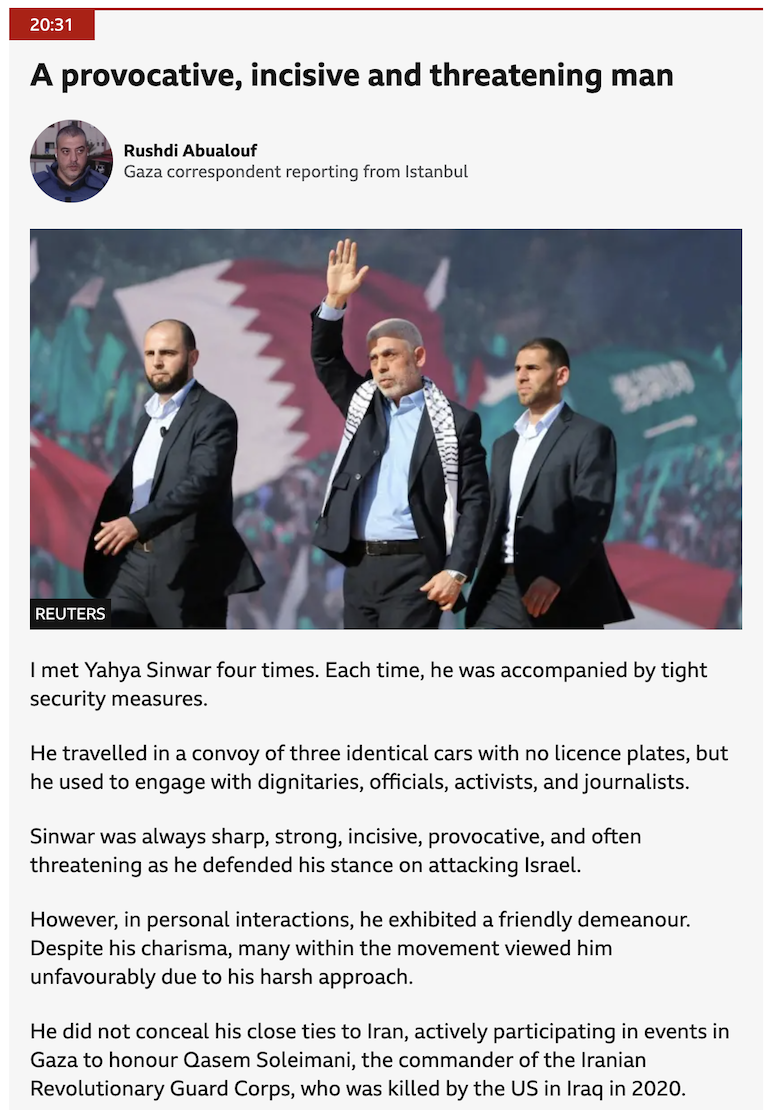Click 'Gaza correspondent reporting from Istanbul' byline text

(295, 172)
